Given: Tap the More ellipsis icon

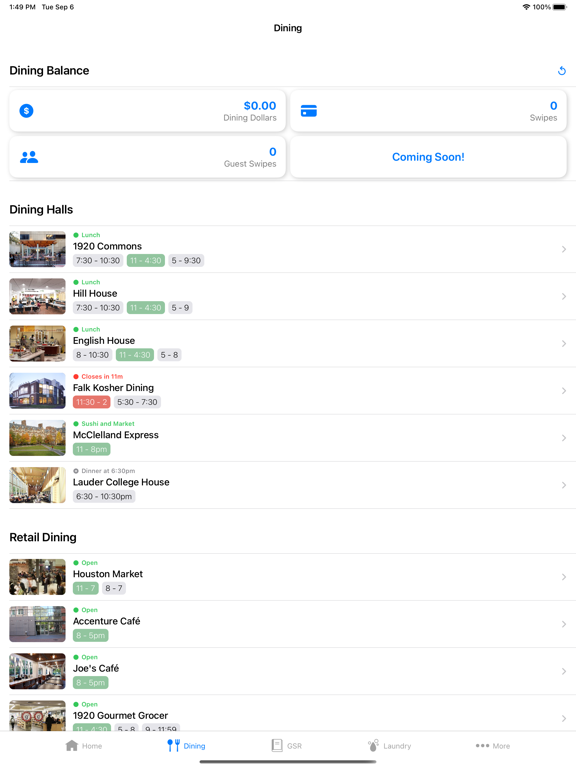Looking at the screenshot, I should point(482,745).
